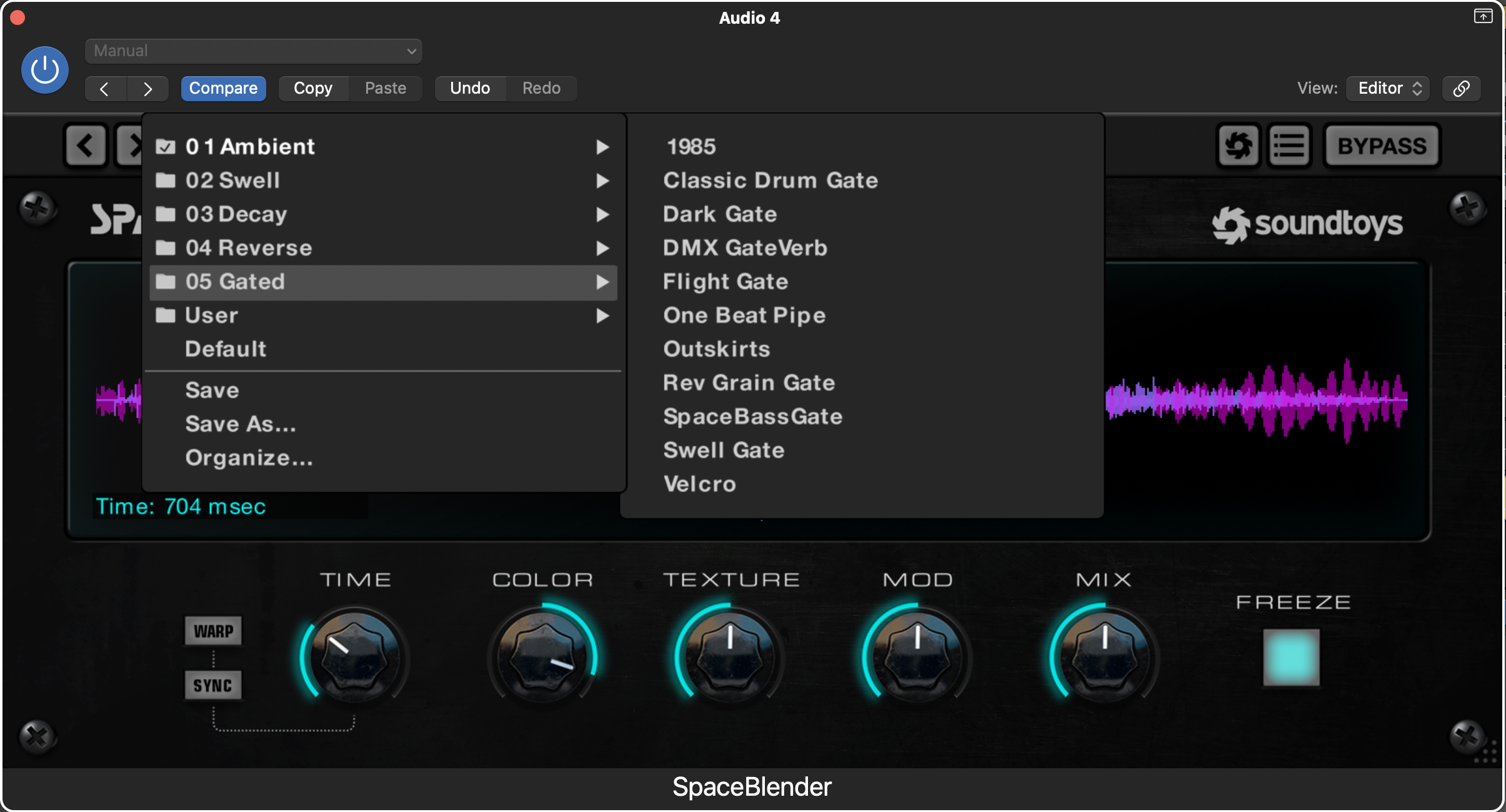The width and height of the screenshot is (1506, 812).
Task: Click the 01 Ambient folder icon
Action: click(x=165, y=147)
